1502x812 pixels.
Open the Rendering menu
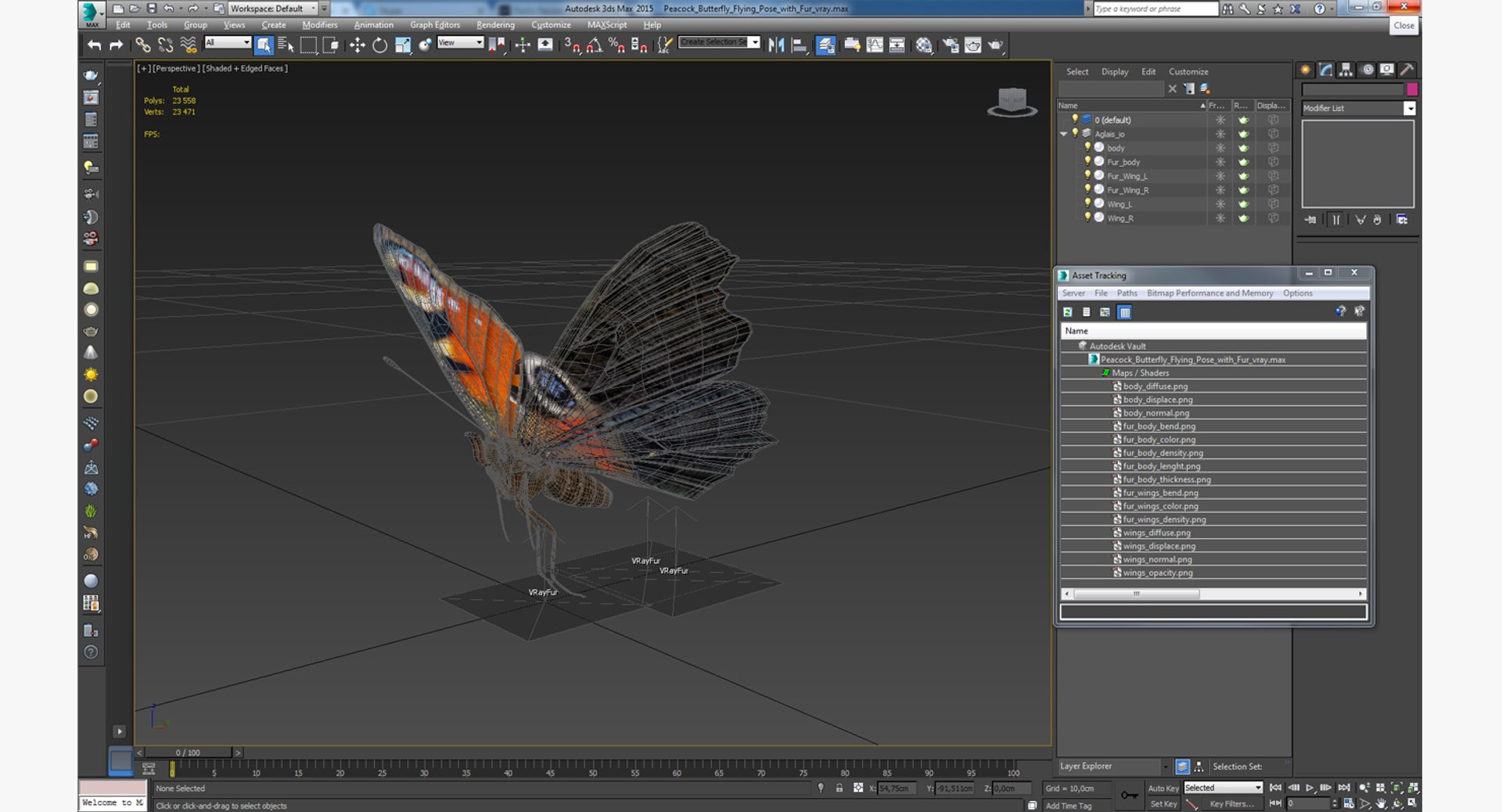tap(496, 25)
